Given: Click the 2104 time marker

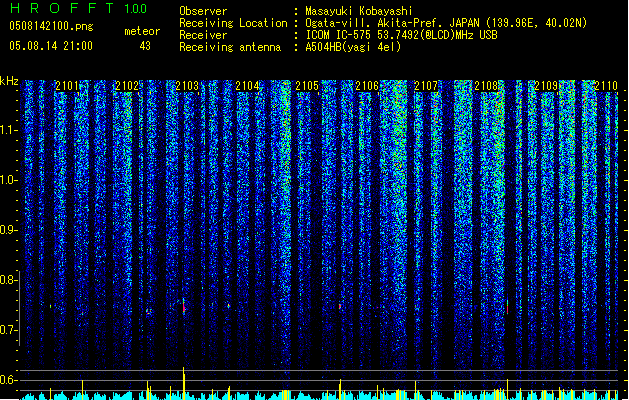Looking at the screenshot, I should 247,86.
